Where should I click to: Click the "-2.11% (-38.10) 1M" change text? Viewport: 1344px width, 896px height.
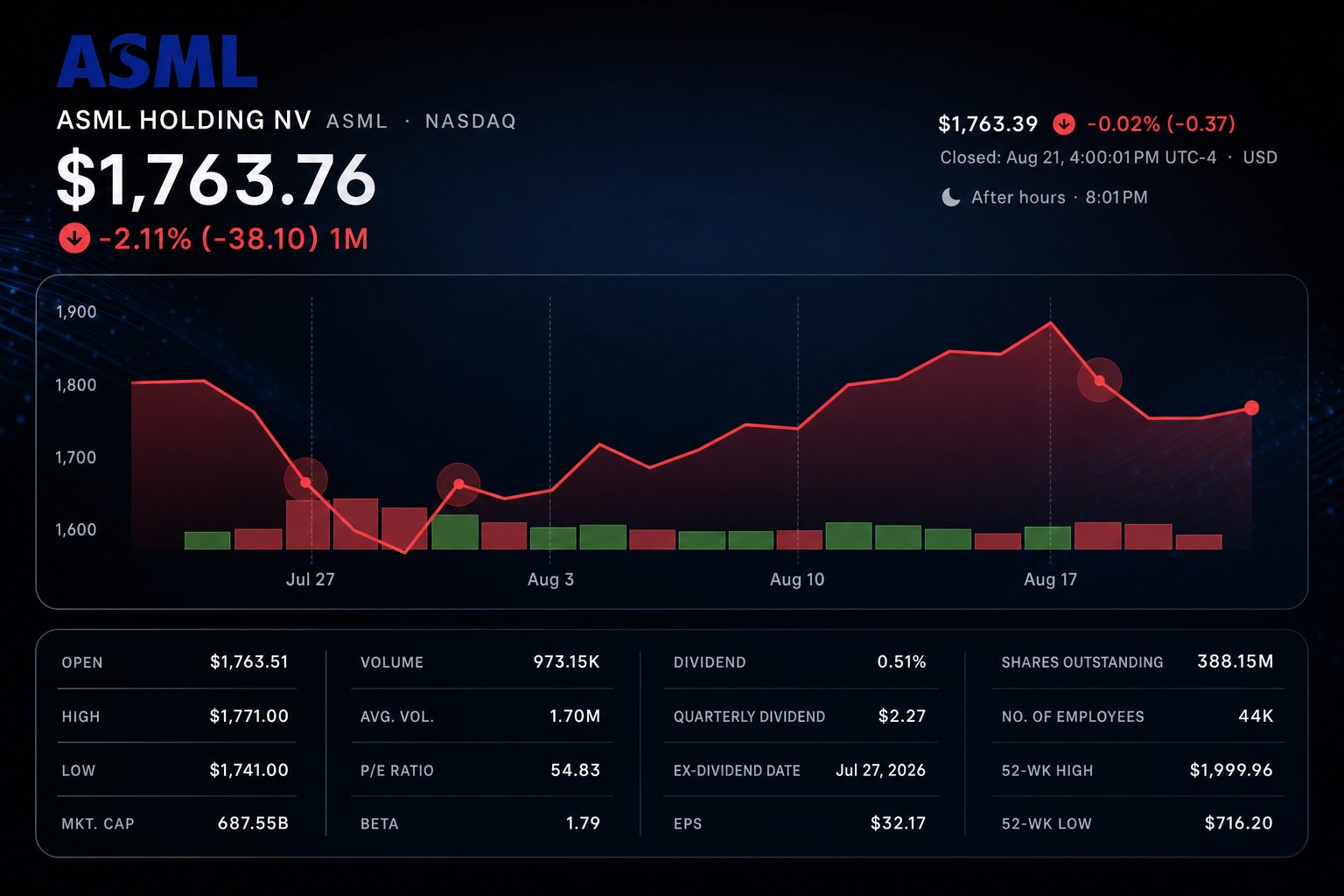[234, 238]
